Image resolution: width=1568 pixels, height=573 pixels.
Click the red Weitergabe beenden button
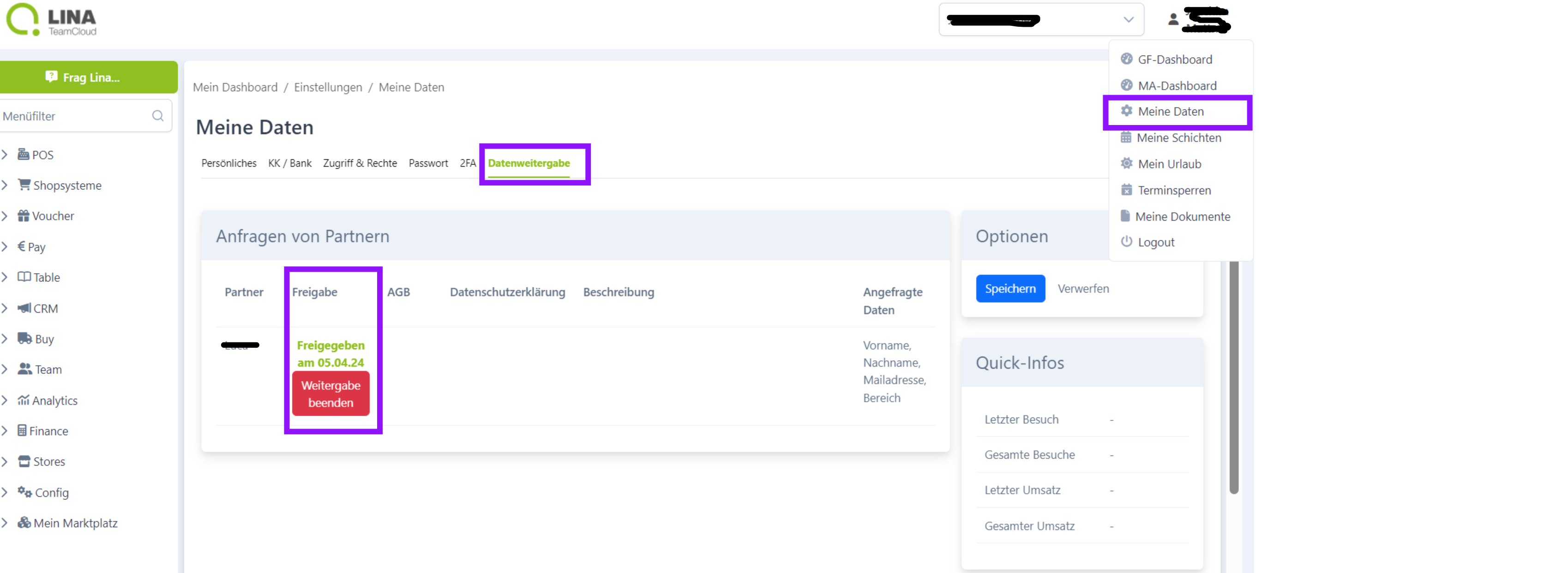330,394
